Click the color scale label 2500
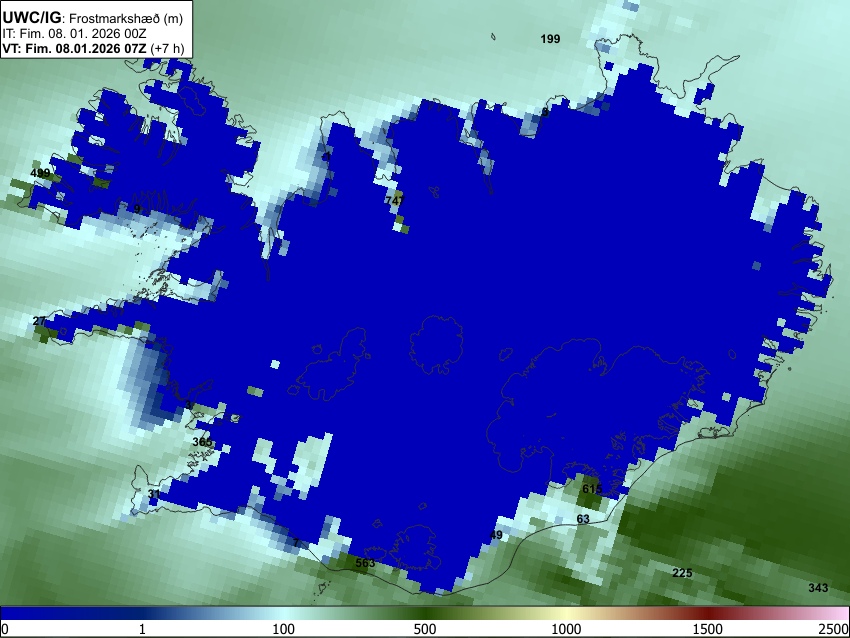This screenshot has width=850, height=638. [x=834, y=629]
